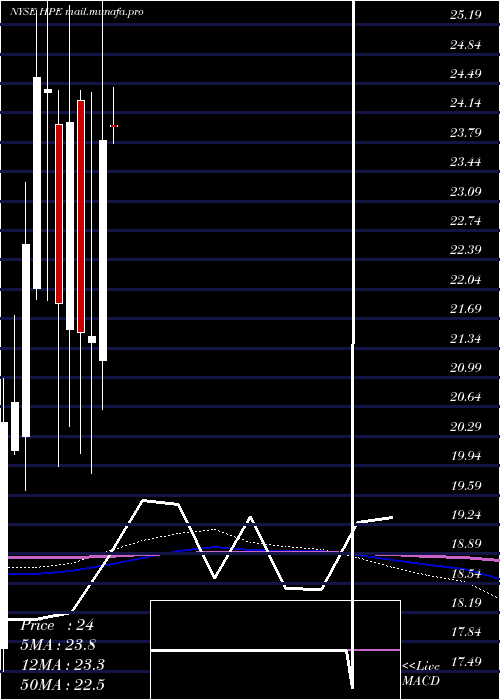Image resolution: width=500 pixels, height=700 pixels.
Task: Click the 20.99 price axis label
Action: [x=465, y=367]
